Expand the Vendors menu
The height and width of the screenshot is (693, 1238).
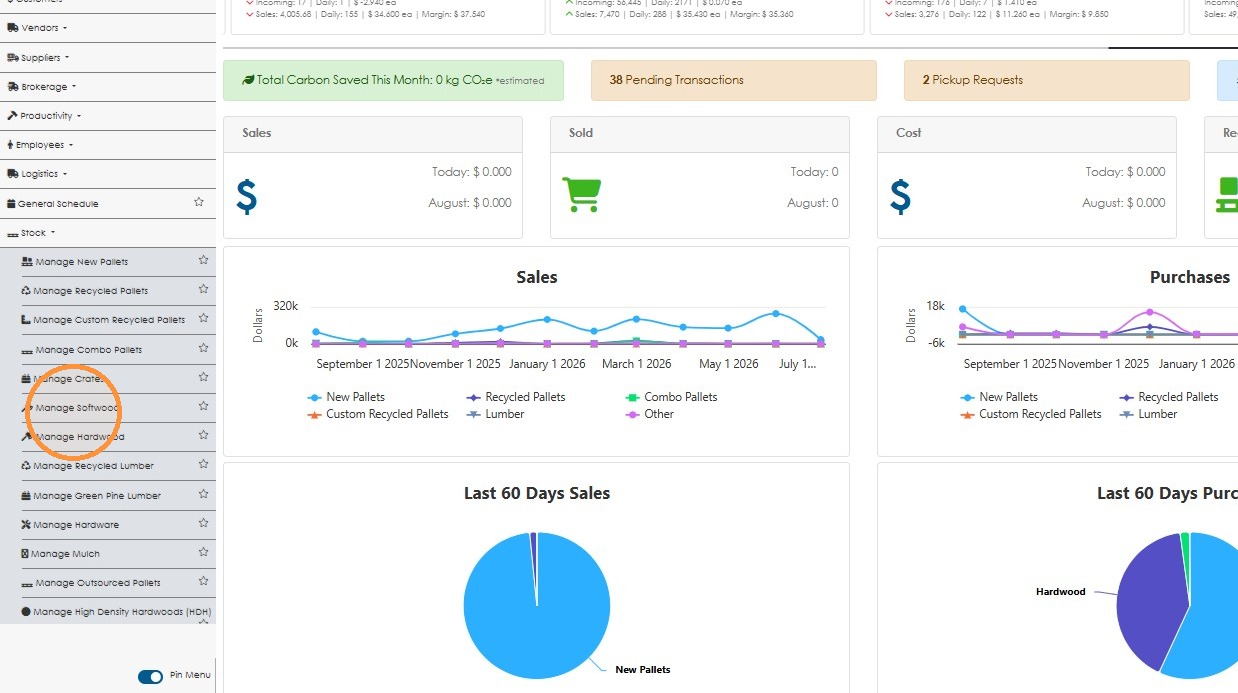(37, 28)
